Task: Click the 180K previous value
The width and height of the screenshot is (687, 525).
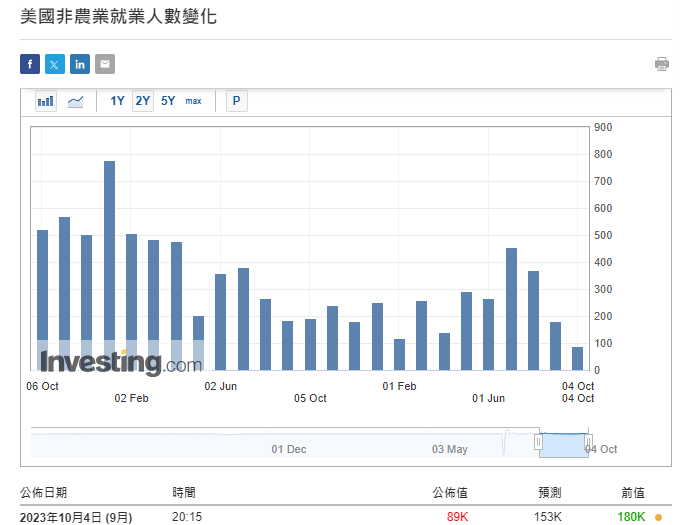Action: (x=631, y=517)
